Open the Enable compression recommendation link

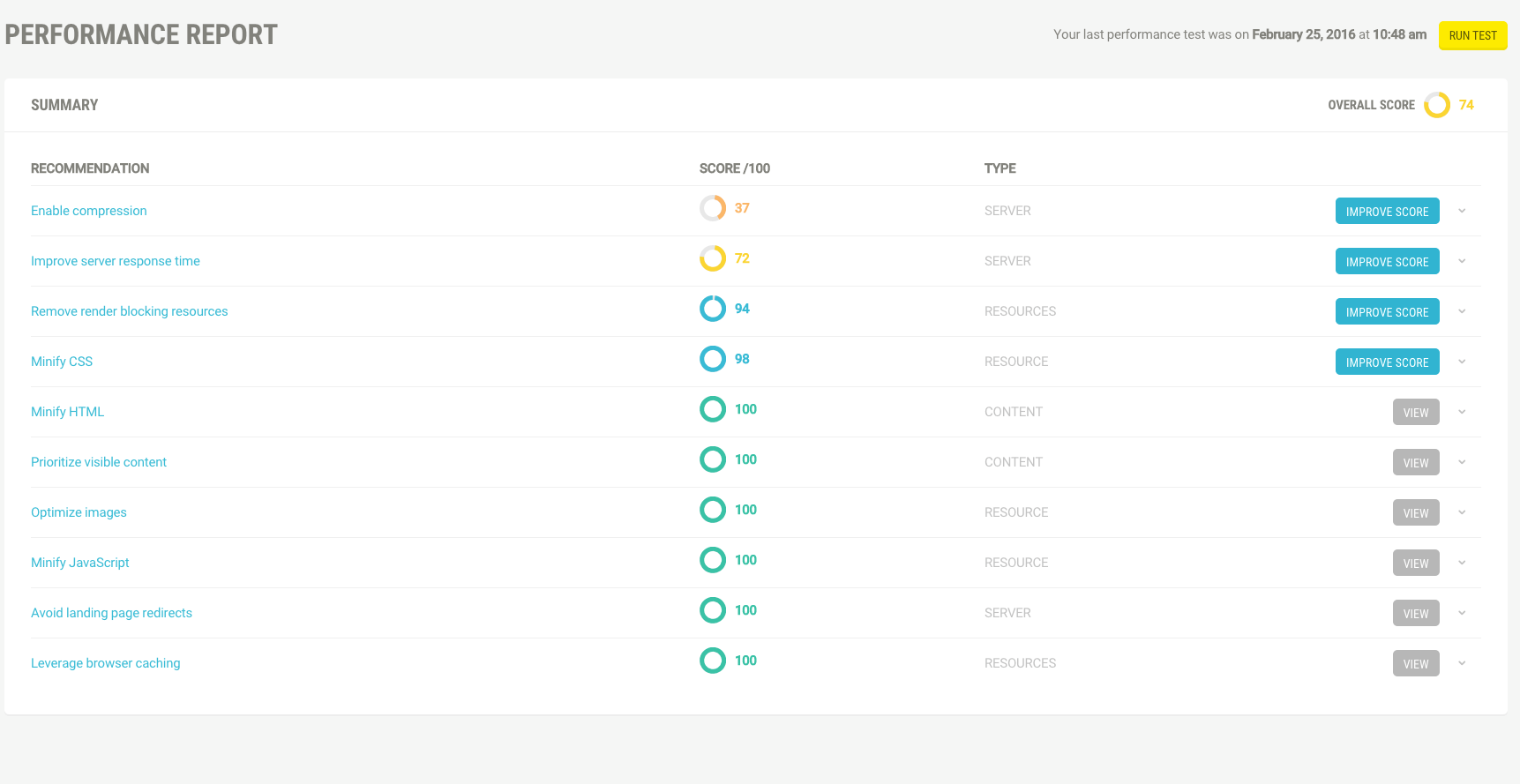click(x=89, y=211)
